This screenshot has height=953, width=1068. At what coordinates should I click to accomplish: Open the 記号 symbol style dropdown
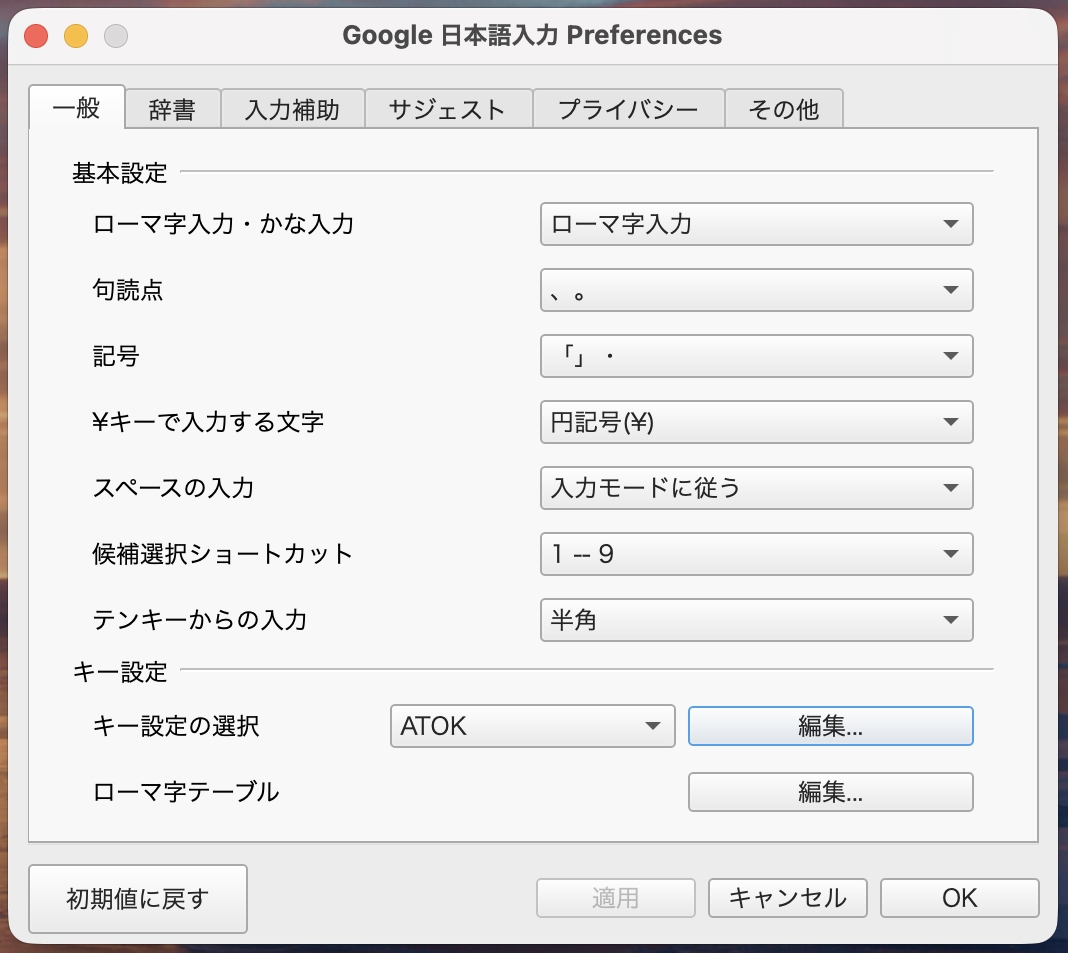[x=757, y=356]
